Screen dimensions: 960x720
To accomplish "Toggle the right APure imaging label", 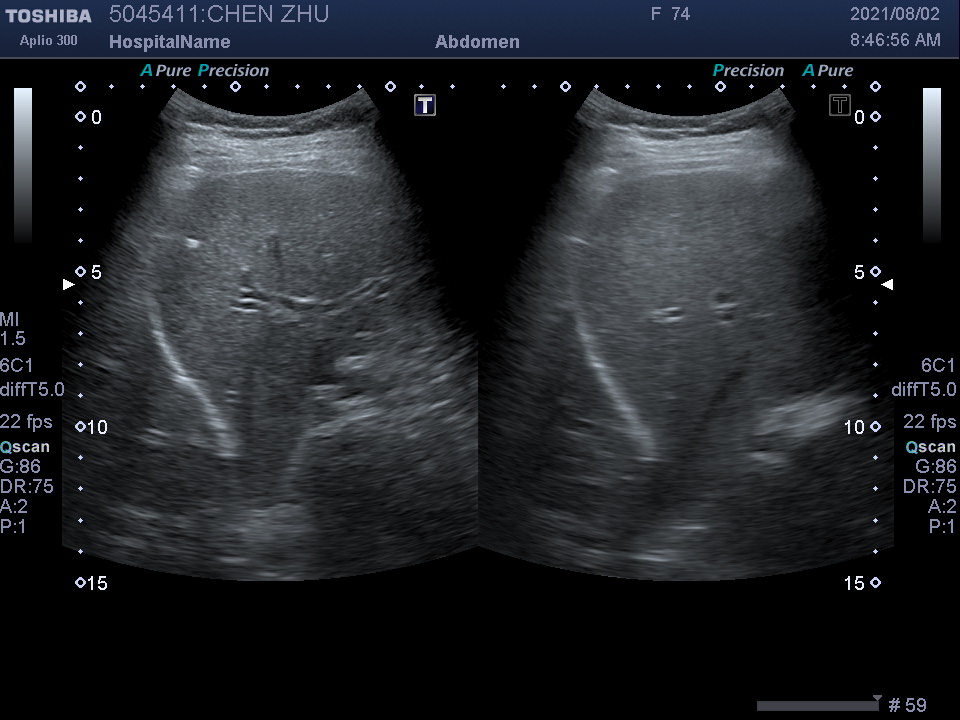I will (x=828, y=71).
